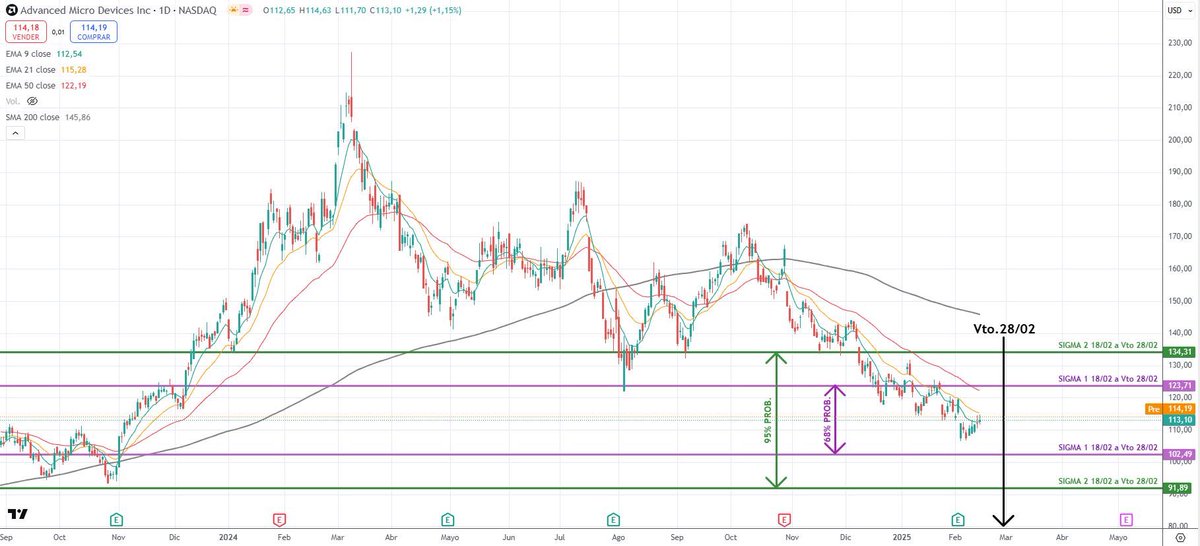Viewport: 1200px width, 546px height.
Task: Click the 113,10 last price label
Action: click(x=1180, y=421)
